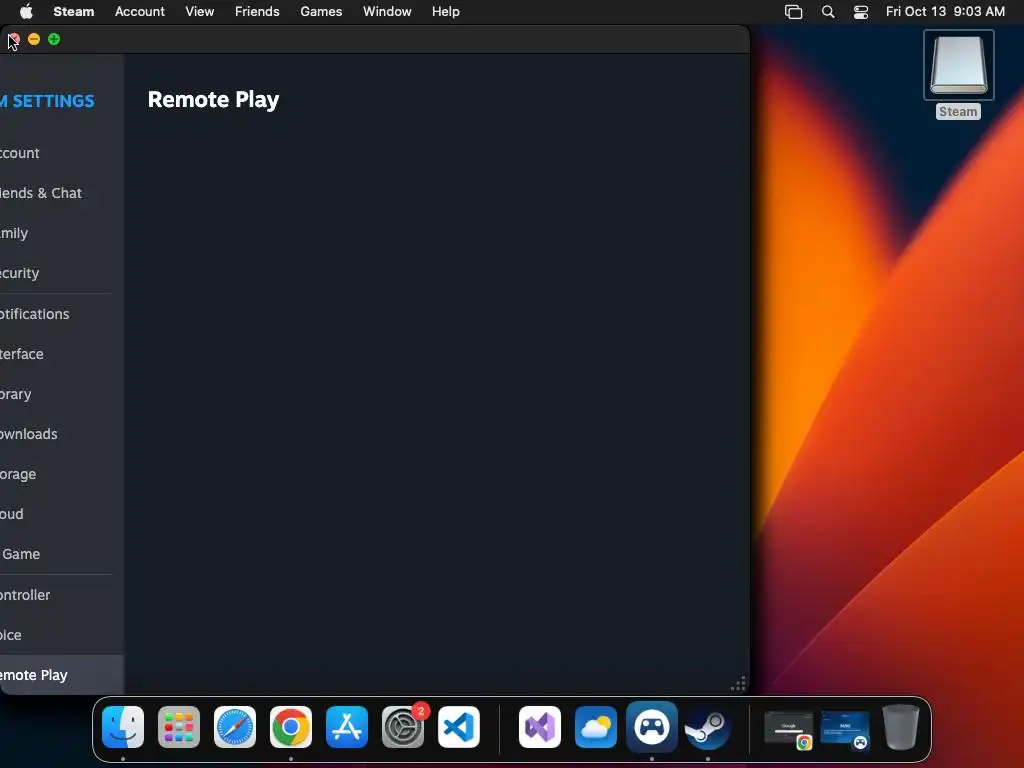Open Launchpad in the dock
Screen dimensions: 1024x768
[x=179, y=727]
